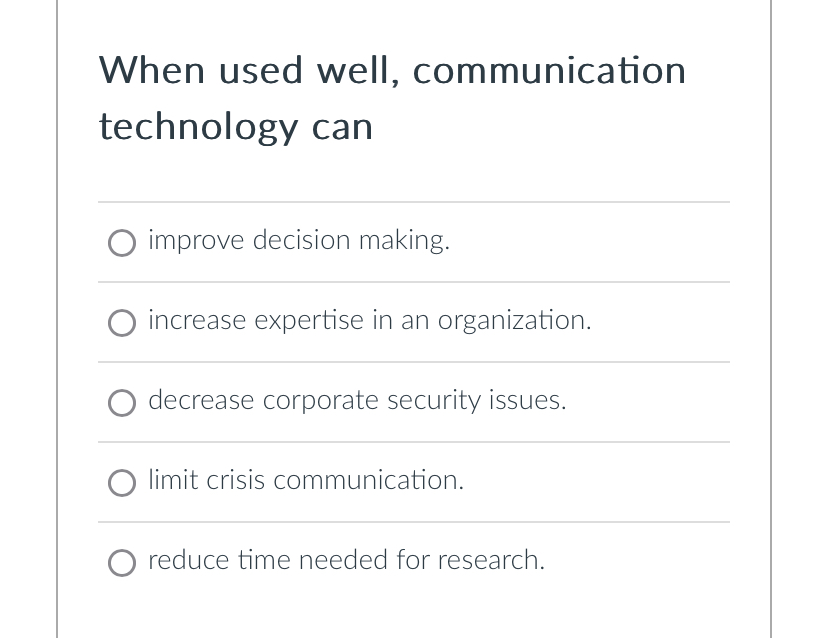Image resolution: width=828 pixels, height=638 pixels.
Task: Choose 'decrease corporate security issues' answer
Action: (x=122, y=403)
